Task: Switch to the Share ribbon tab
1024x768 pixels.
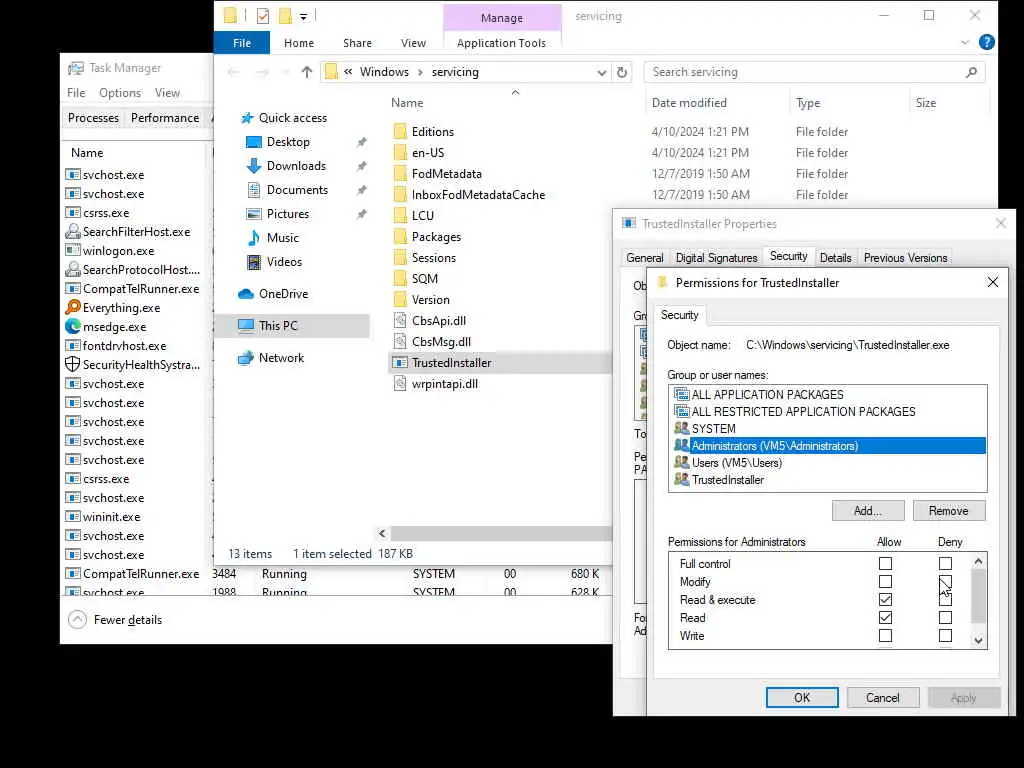Action: (357, 43)
